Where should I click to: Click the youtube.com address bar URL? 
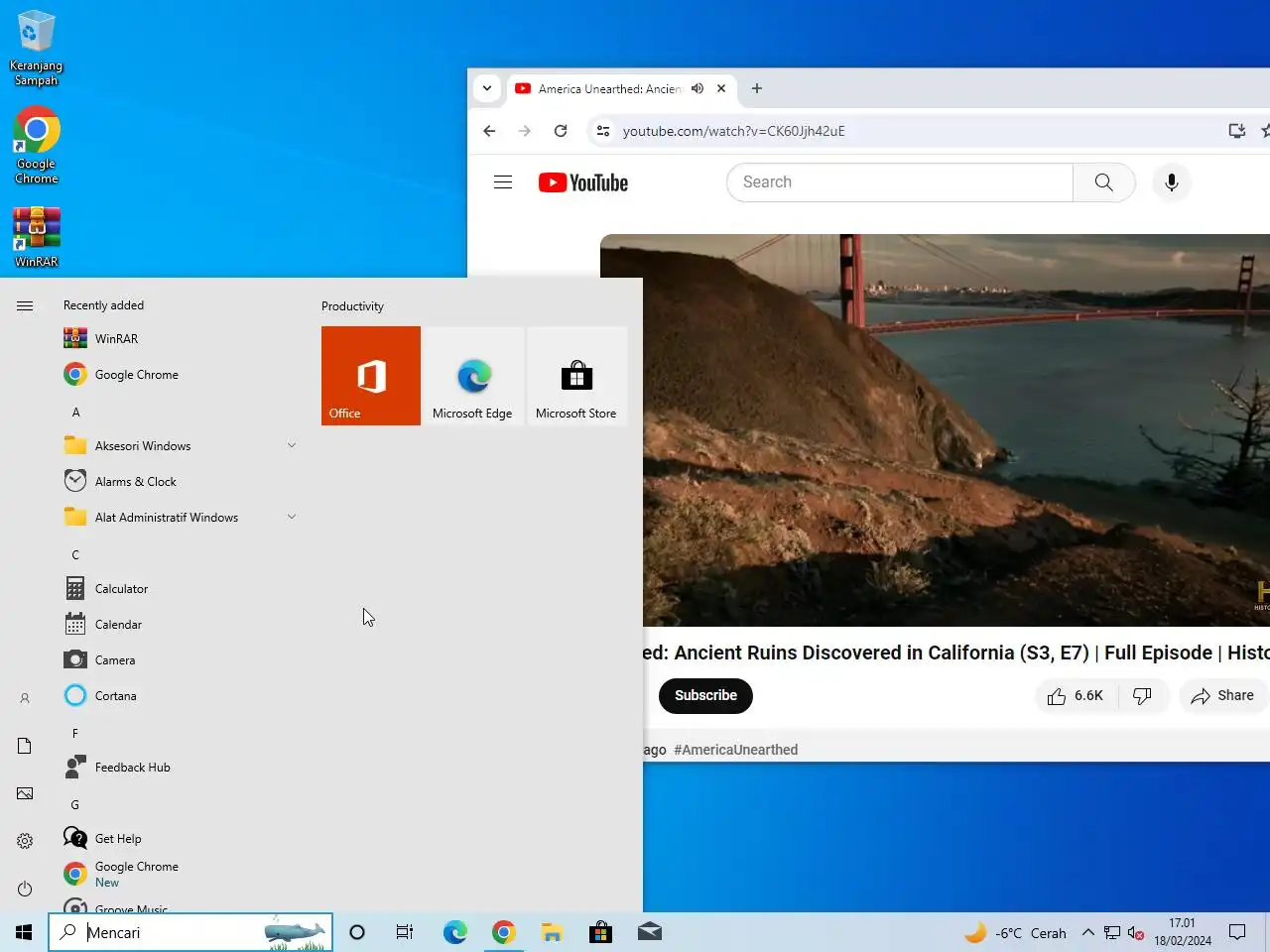click(734, 131)
